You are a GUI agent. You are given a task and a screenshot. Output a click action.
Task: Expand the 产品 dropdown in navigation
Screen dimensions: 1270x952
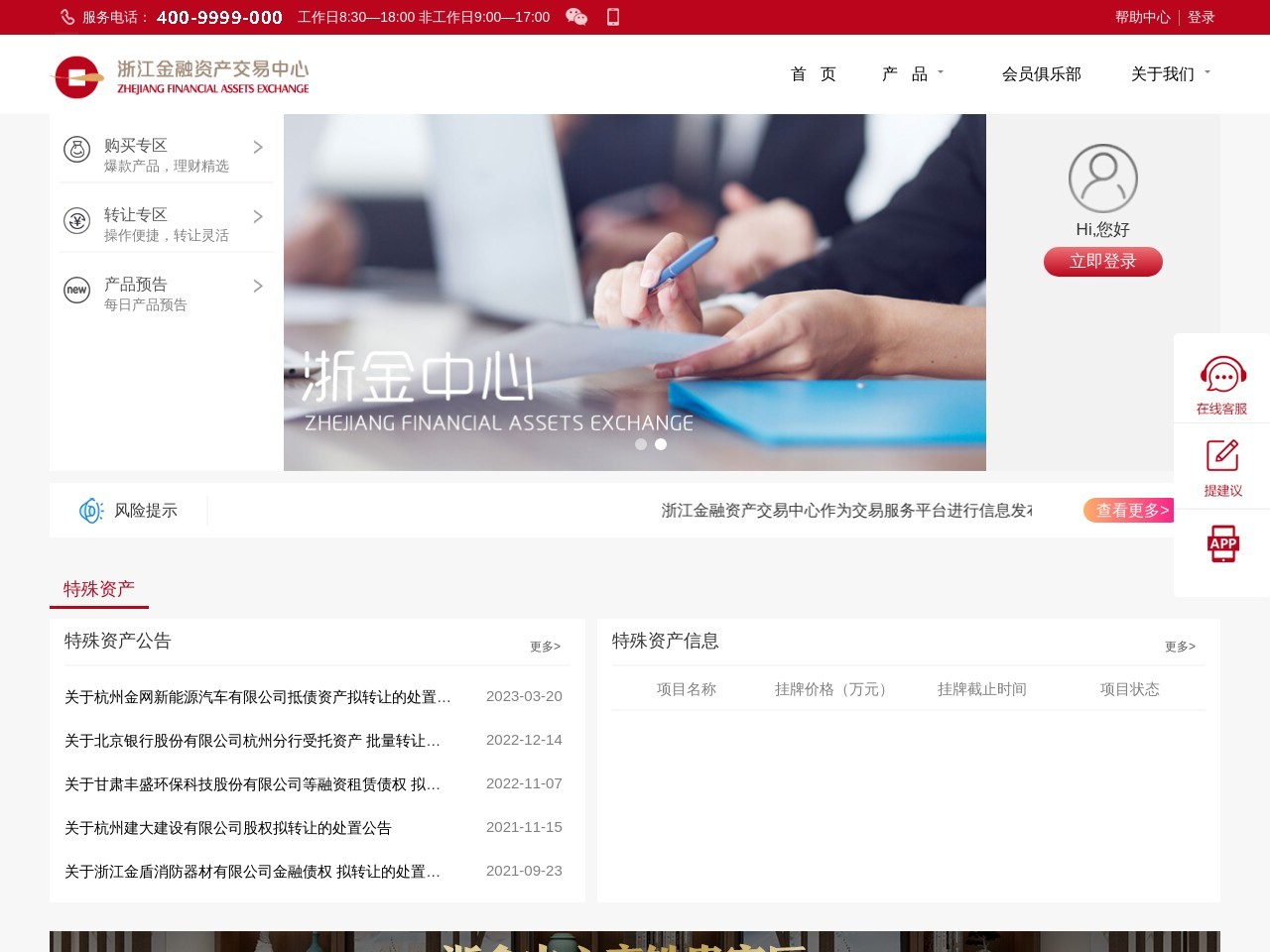click(x=911, y=73)
